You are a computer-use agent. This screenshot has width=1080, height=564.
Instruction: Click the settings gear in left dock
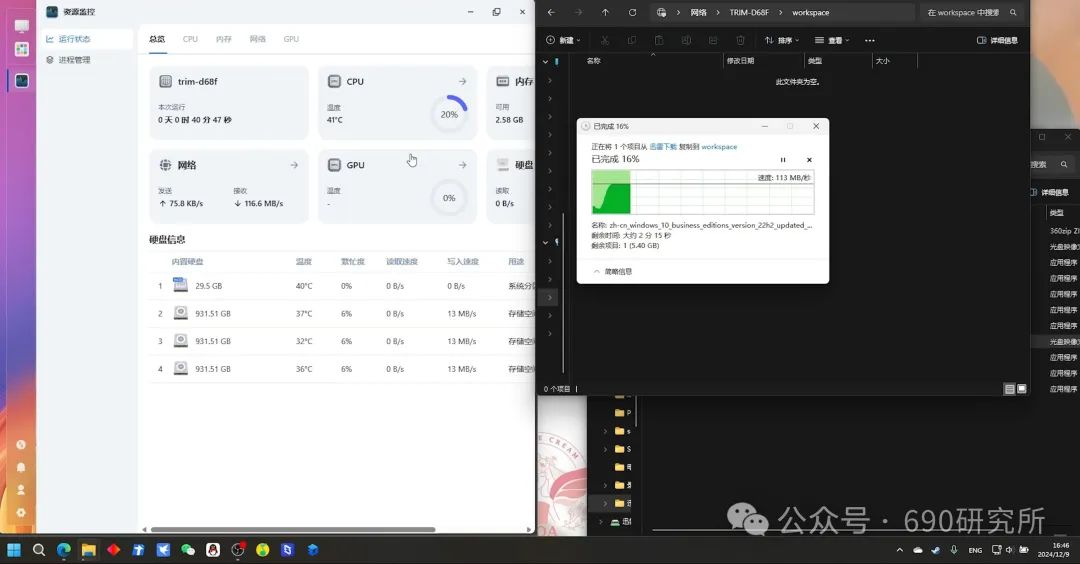click(21, 512)
